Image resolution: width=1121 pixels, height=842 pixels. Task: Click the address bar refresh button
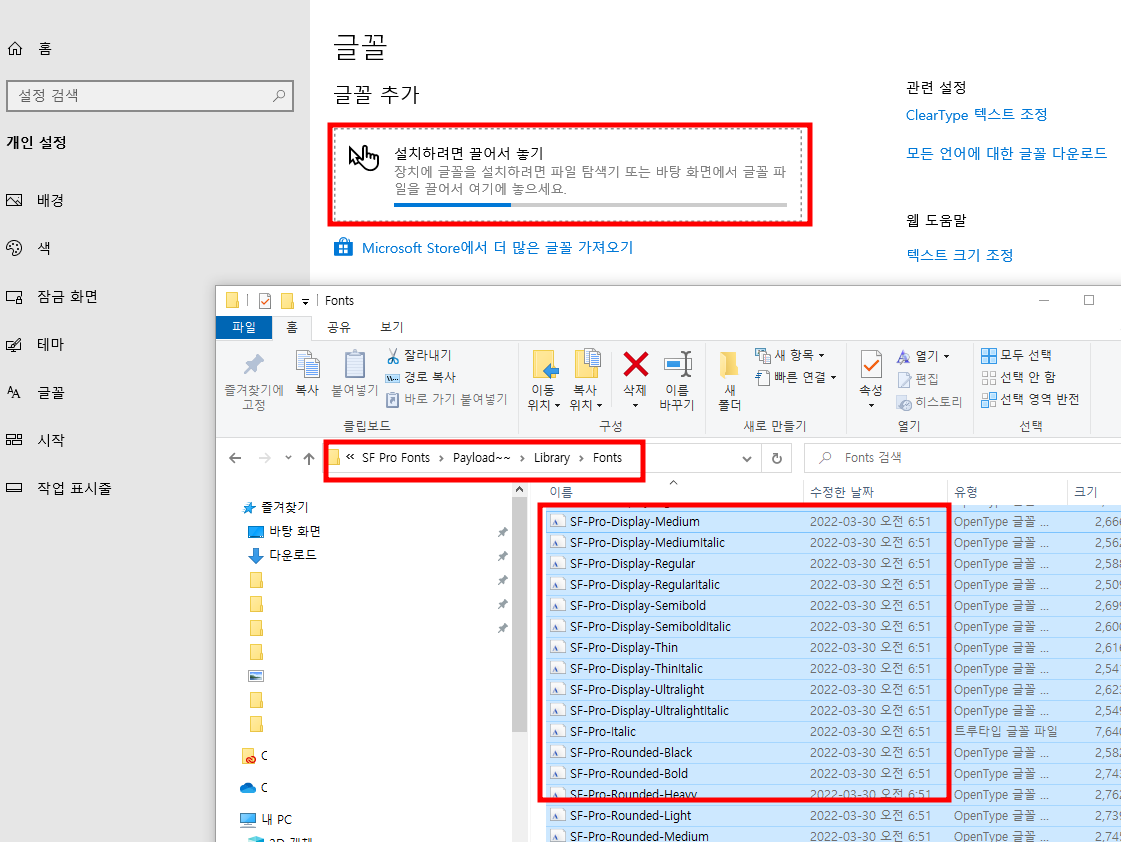click(x=776, y=458)
